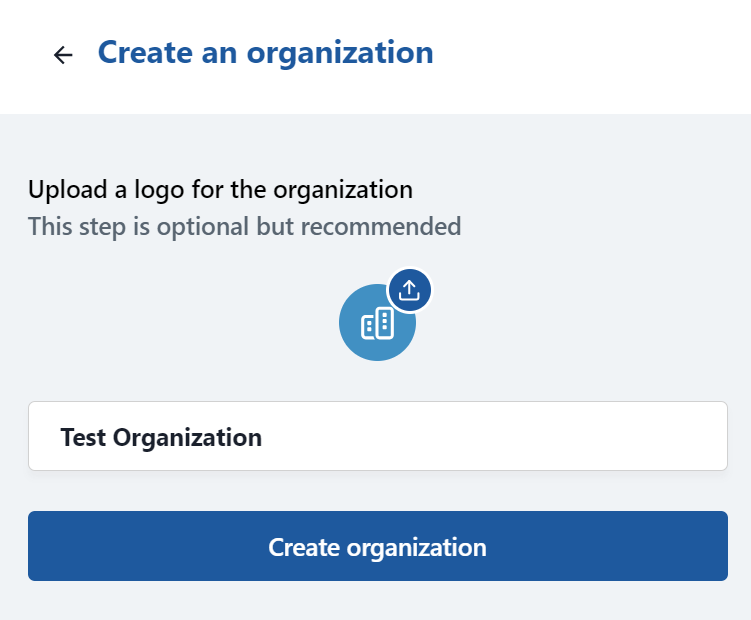The image size is (751, 620).
Task: Select the light blue organization avatar circle
Action: tap(370, 330)
